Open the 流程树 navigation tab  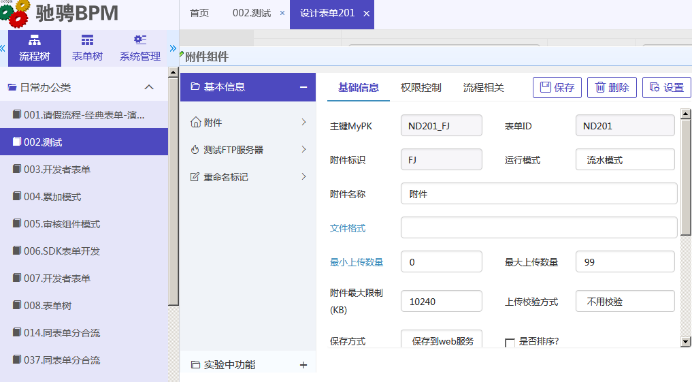coord(34,49)
